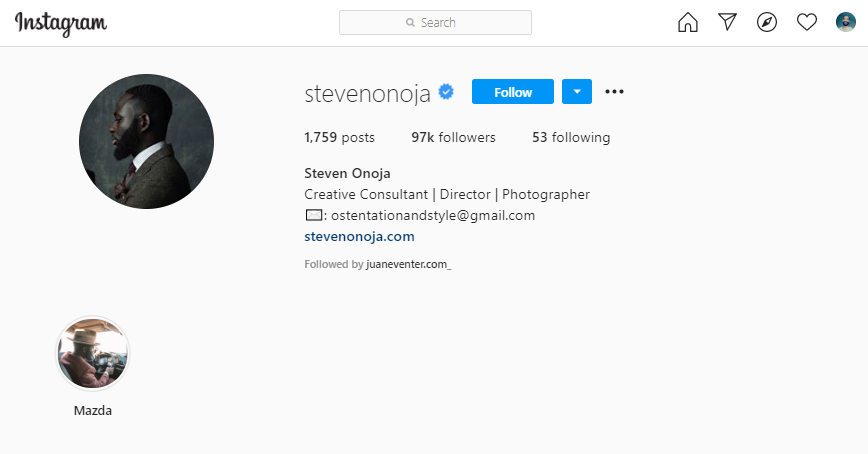868x454 pixels.
Task: View Steven Onoja's profile picture
Action: pos(146,141)
